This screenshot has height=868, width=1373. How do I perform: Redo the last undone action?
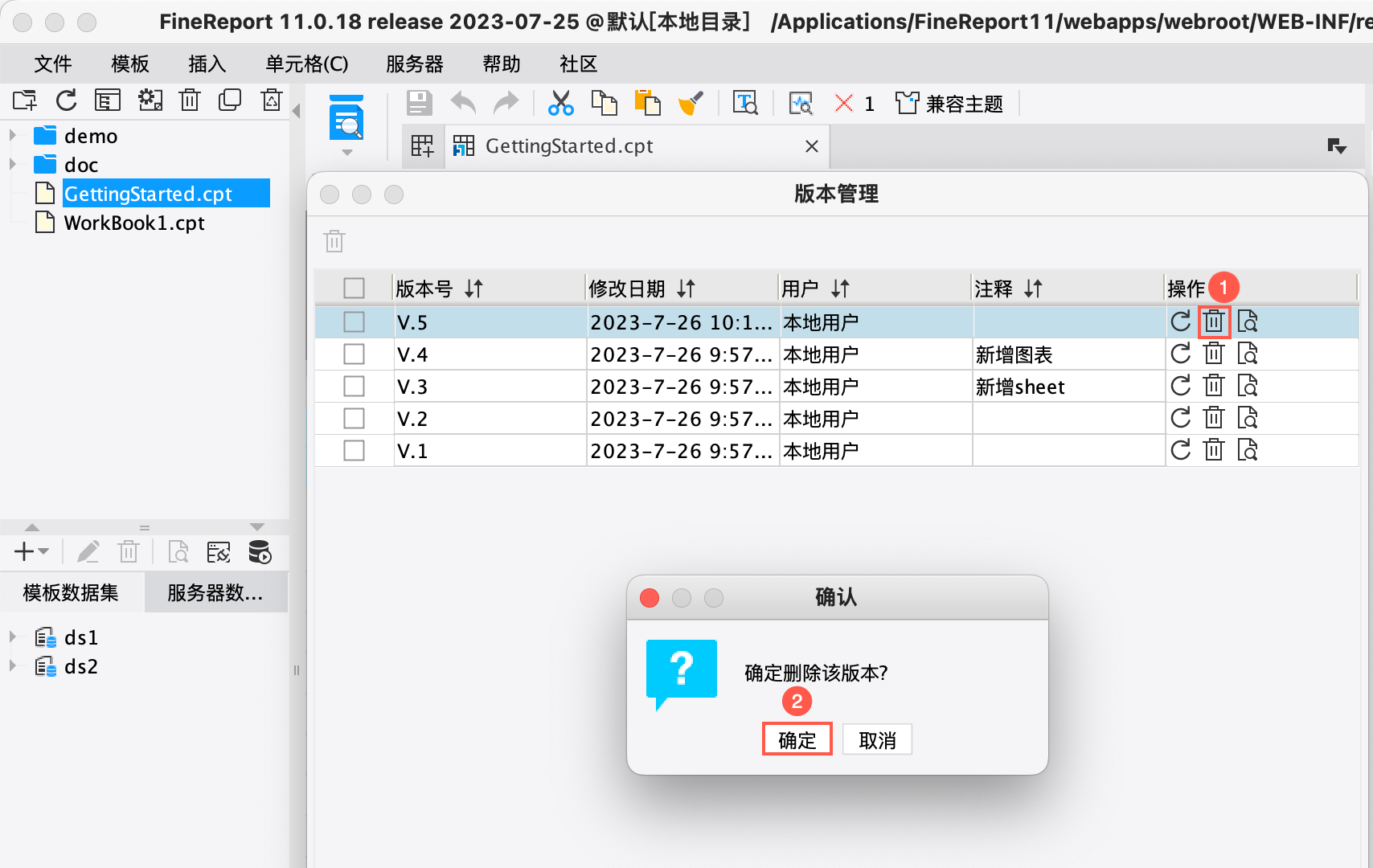[x=506, y=103]
